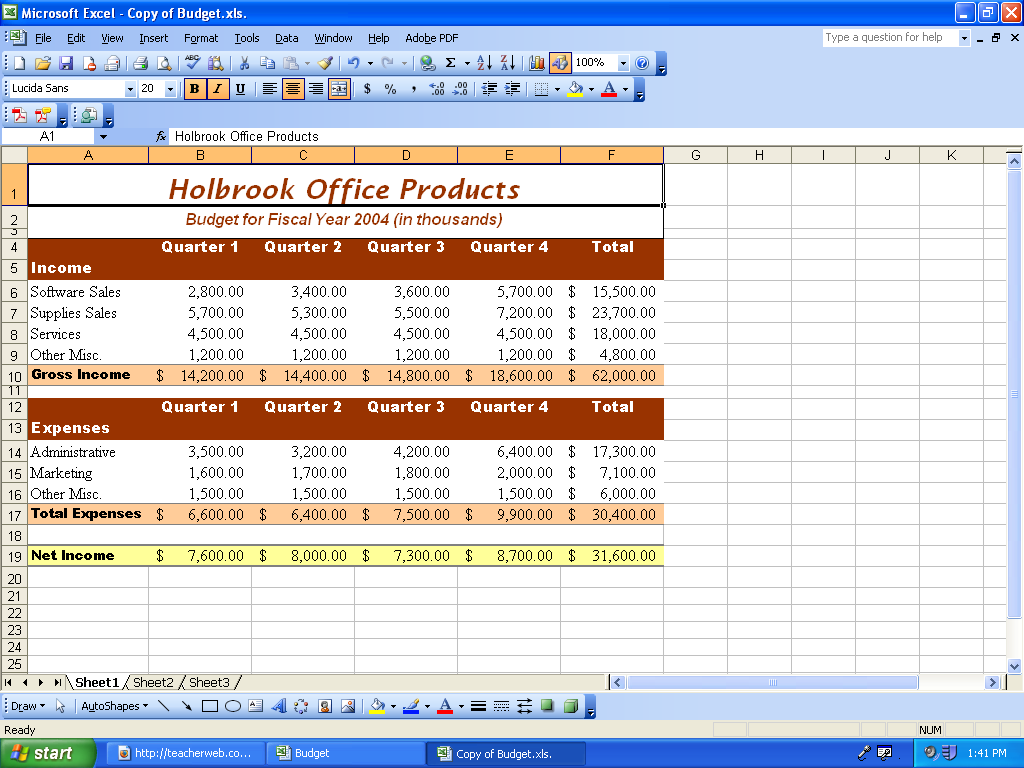Insert a text box from Drawing toolbar
Screen dimensions: 1024x768
click(x=255, y=706)
